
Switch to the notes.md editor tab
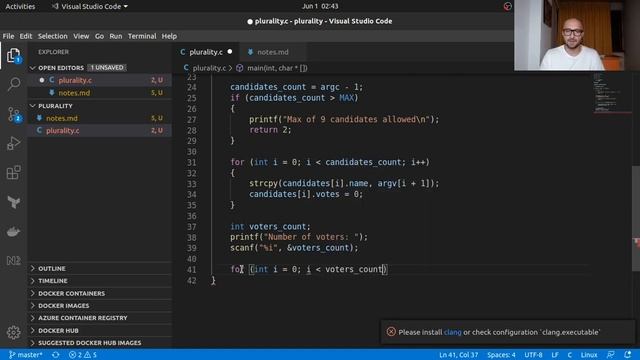click(x=273, y=52)
